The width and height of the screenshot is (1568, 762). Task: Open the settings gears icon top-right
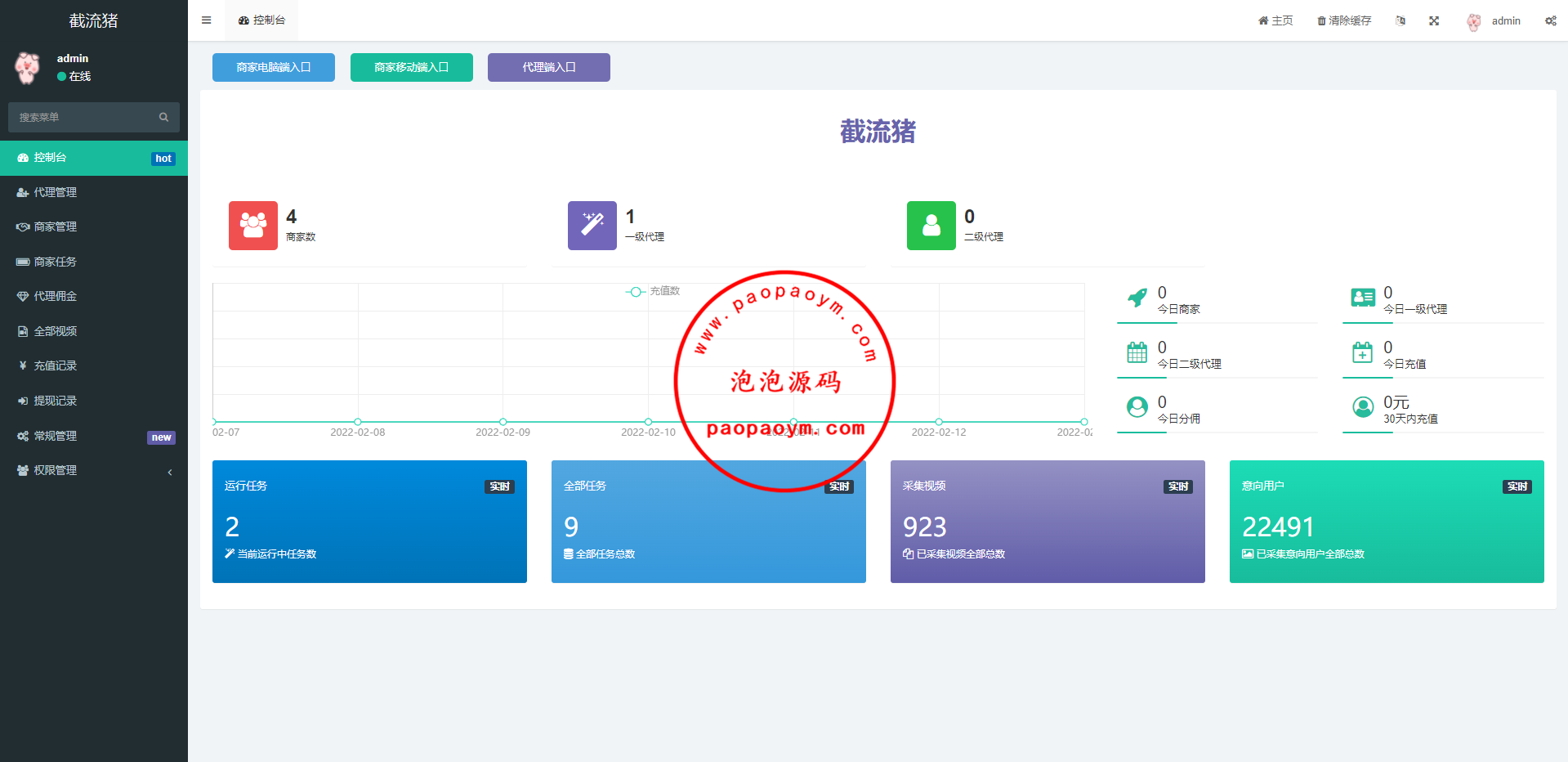[x=1550, y=20]
